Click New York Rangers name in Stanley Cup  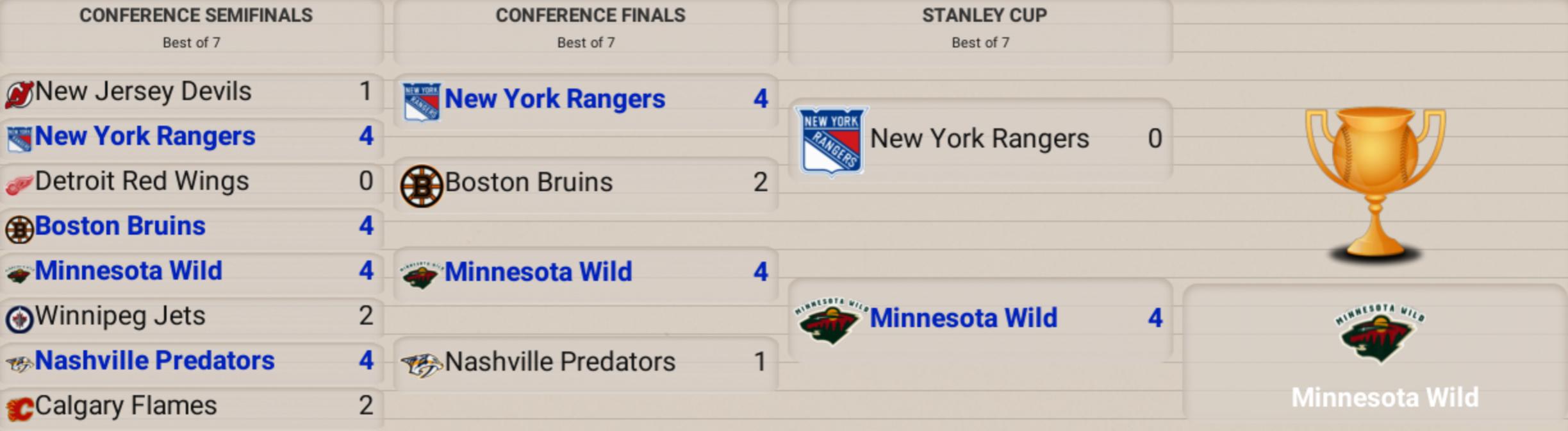click(x=979, y=139)
